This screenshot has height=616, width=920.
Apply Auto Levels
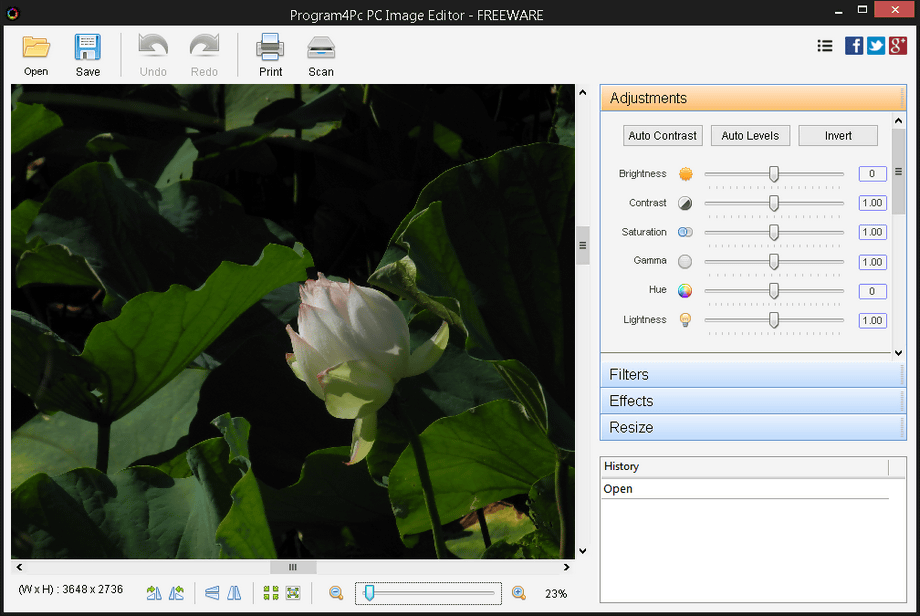click(x=750, y=136)
